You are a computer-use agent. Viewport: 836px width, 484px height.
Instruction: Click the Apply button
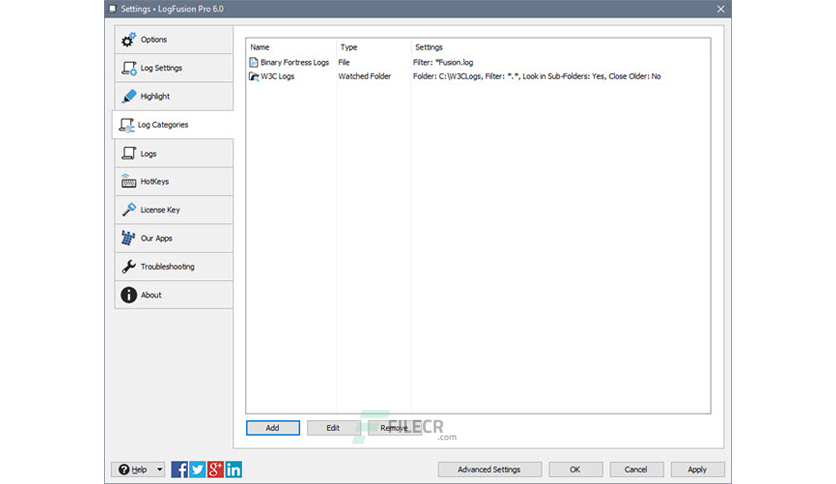(x=697, y=469)
